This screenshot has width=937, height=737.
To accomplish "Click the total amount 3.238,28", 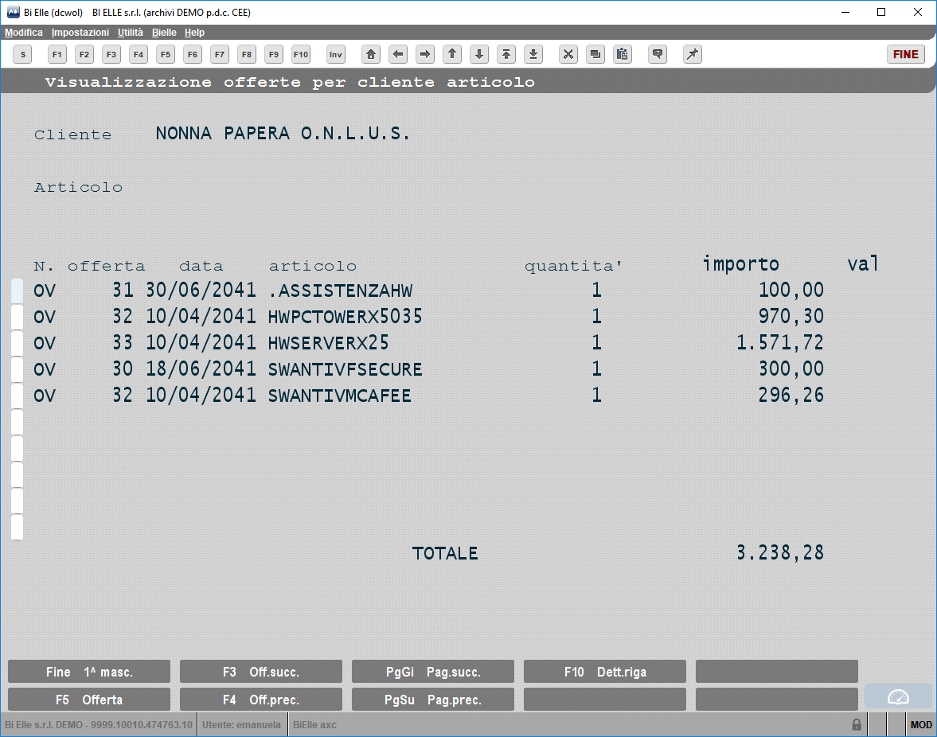I will [x=780, y=553].
